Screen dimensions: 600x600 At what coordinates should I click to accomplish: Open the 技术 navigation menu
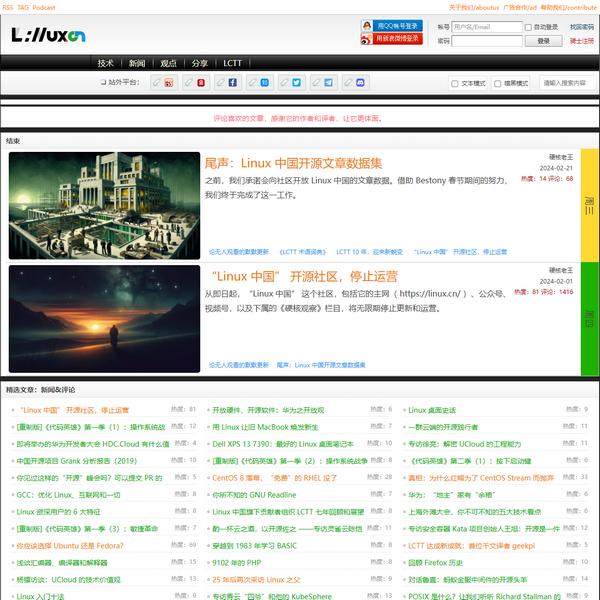[106, 62]
